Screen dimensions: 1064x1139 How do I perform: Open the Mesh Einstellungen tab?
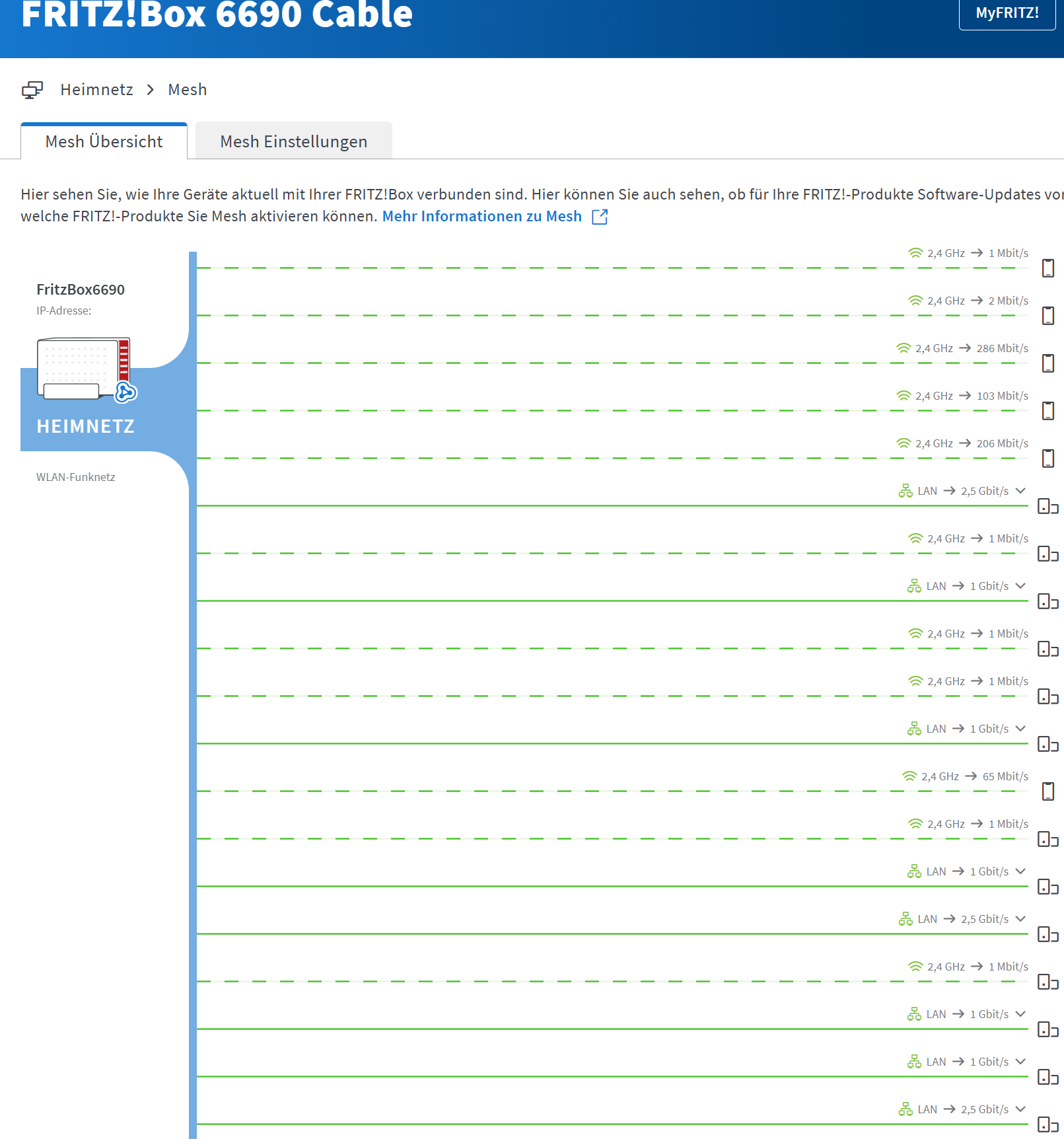(x=294, y=141)
